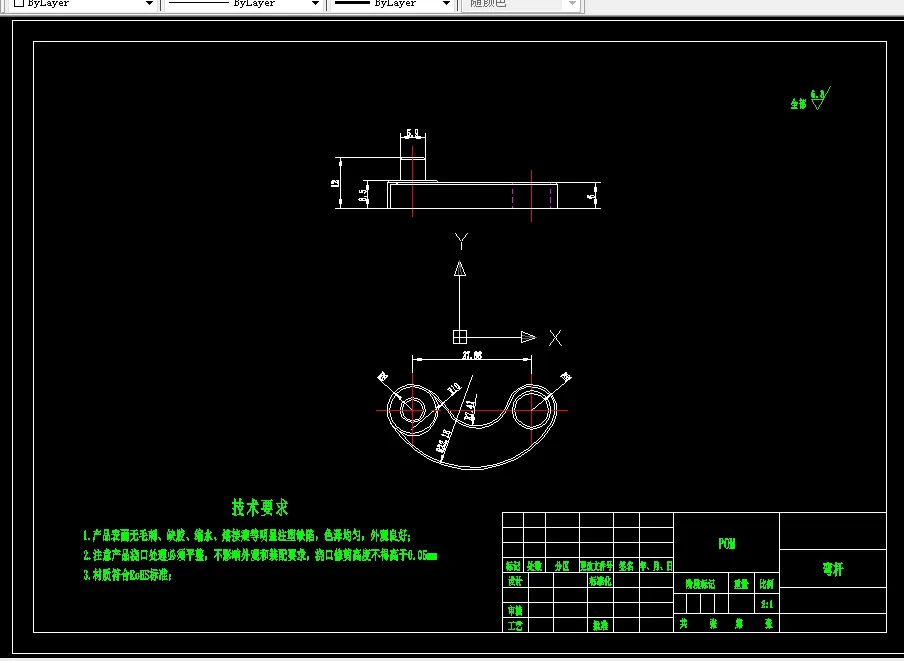Select the R10 radius dimension text
904x661 pixels.
click(454, 388)
